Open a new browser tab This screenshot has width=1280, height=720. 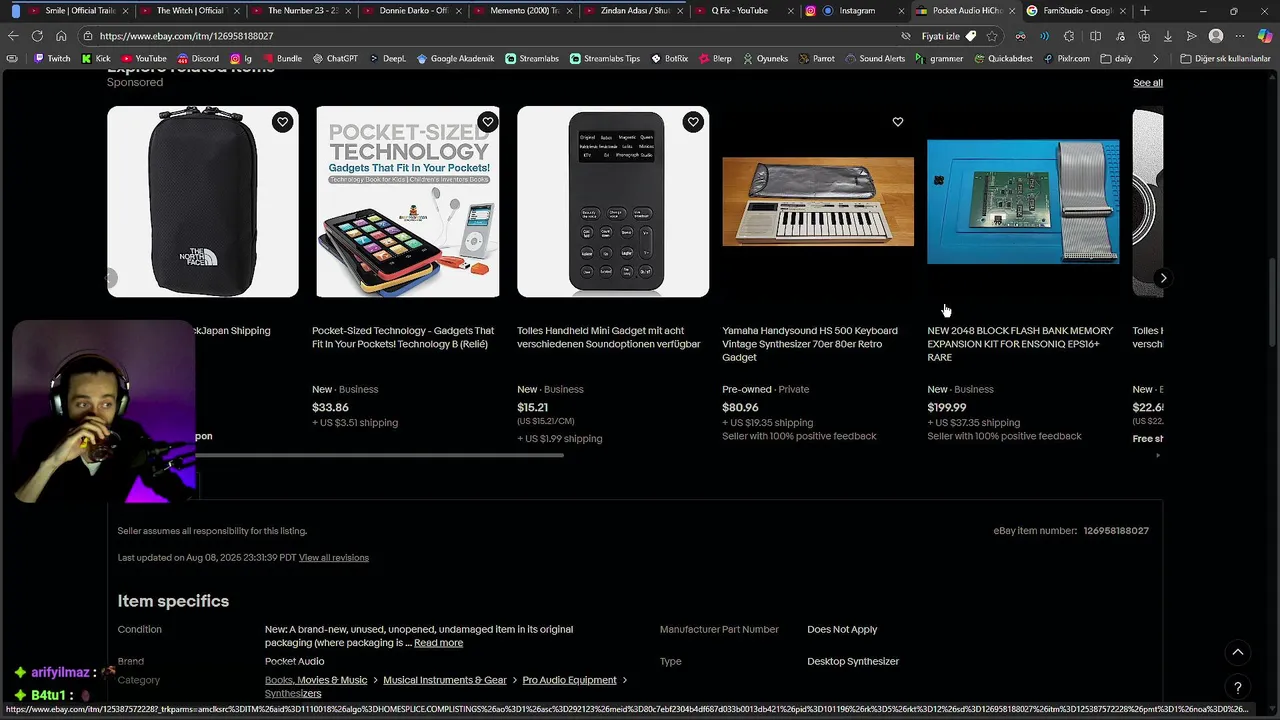coord(1145,11)
